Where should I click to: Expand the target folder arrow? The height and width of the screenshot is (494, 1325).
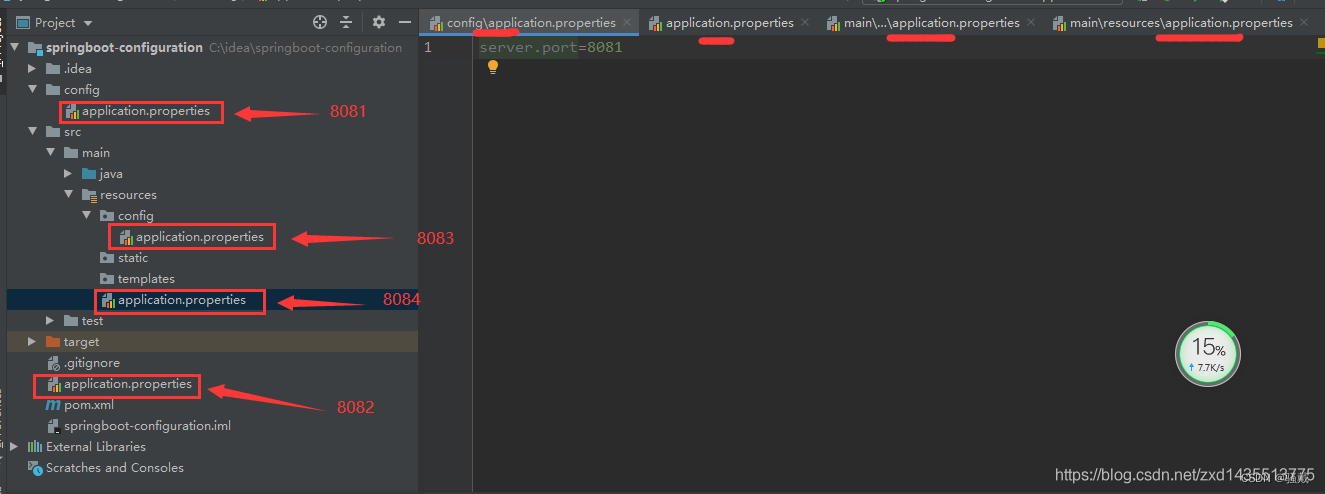(x=33, y=341)
